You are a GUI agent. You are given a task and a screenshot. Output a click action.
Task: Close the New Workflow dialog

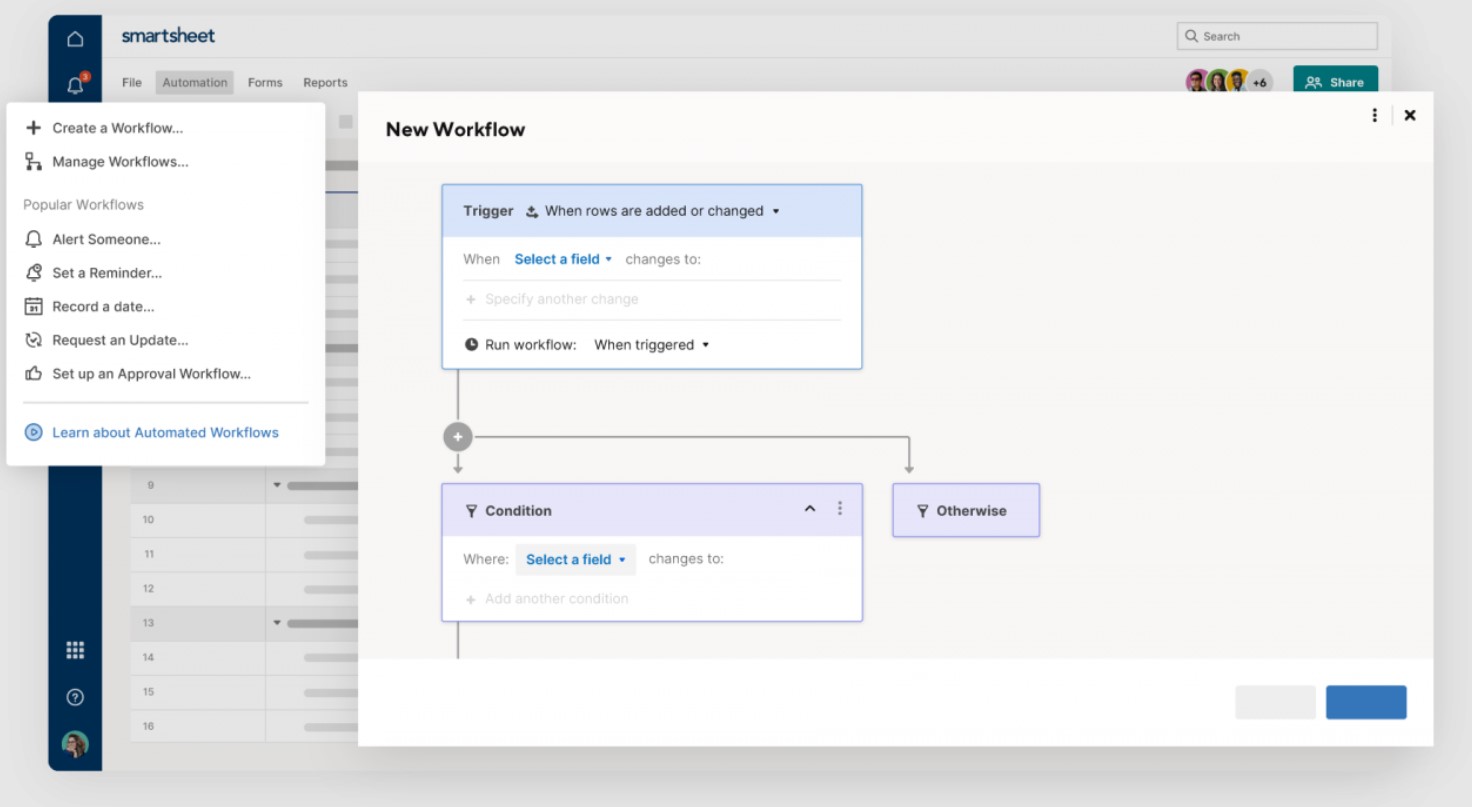click(1410, 115)
